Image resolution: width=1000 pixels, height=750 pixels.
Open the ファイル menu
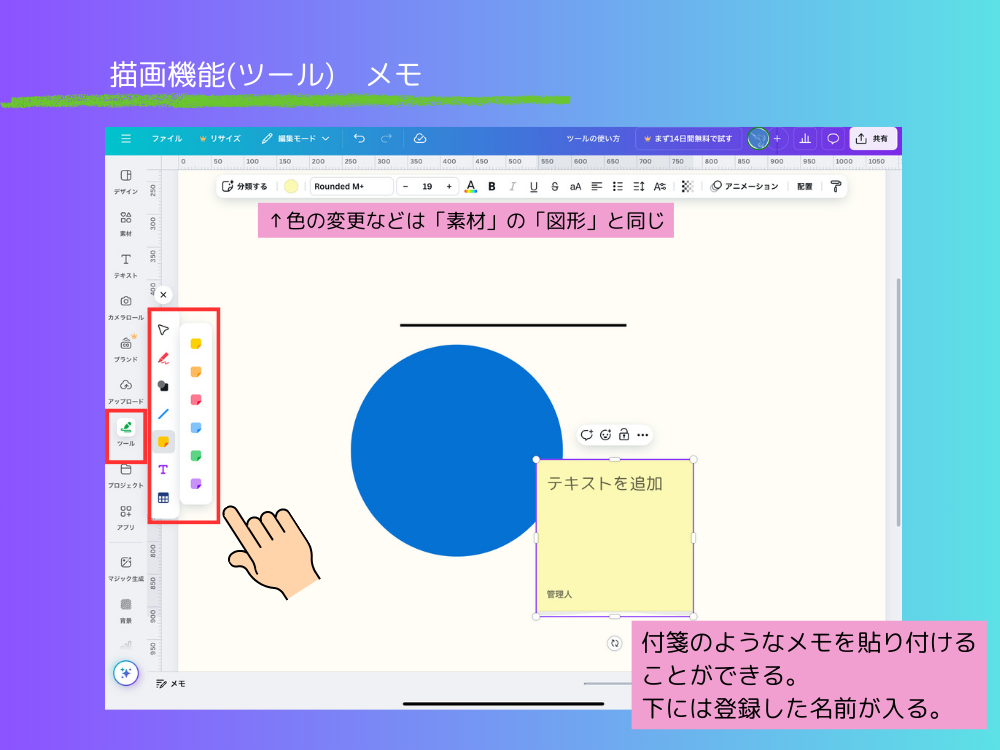coord(166,138)
